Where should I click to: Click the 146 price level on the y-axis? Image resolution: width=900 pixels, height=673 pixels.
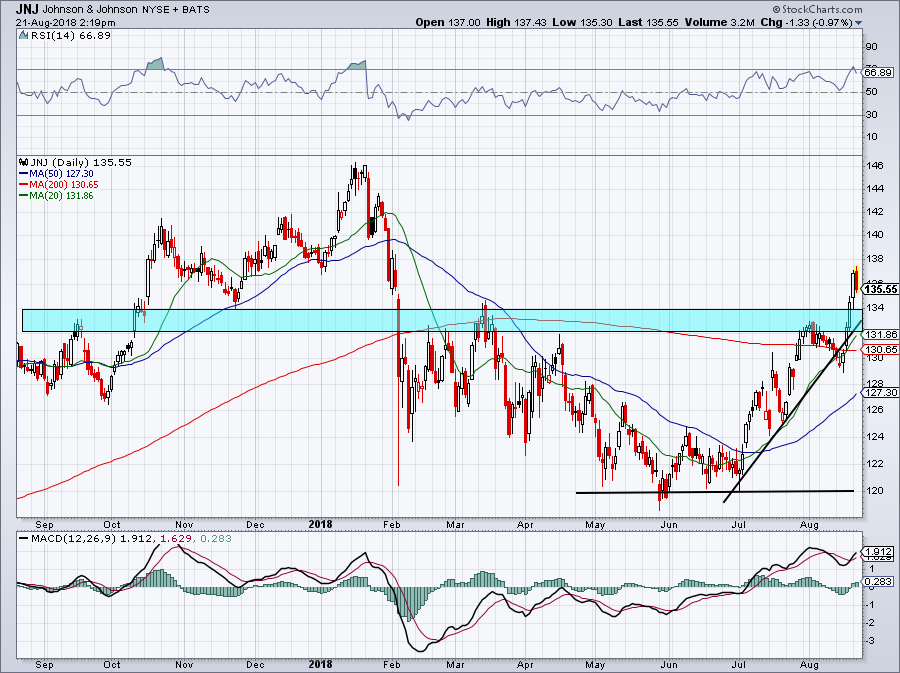(875, 166)
